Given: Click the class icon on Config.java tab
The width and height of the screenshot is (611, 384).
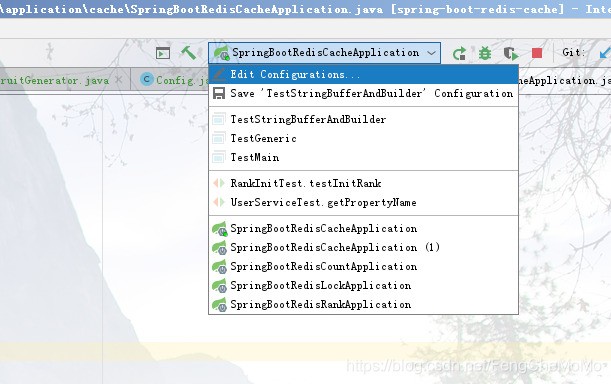Looking at the screenshot, I should [147, 80].
